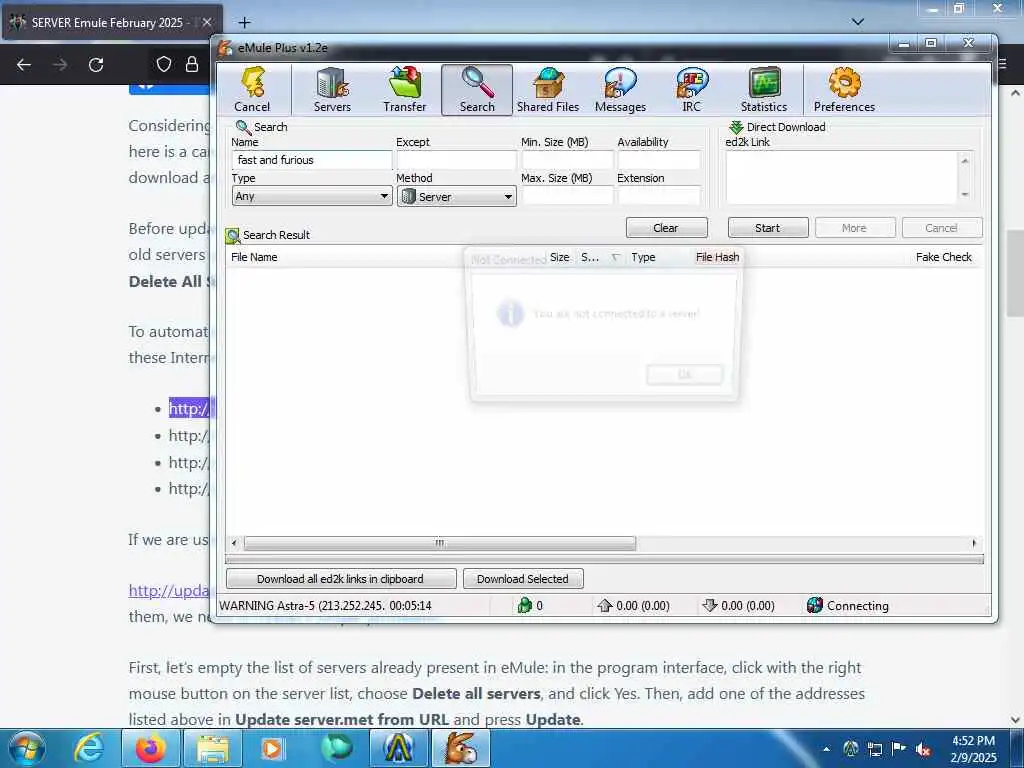Sort results by File Name column
Image resolution: width=1024 pixels, height=768 pixels.
point(255,257)
